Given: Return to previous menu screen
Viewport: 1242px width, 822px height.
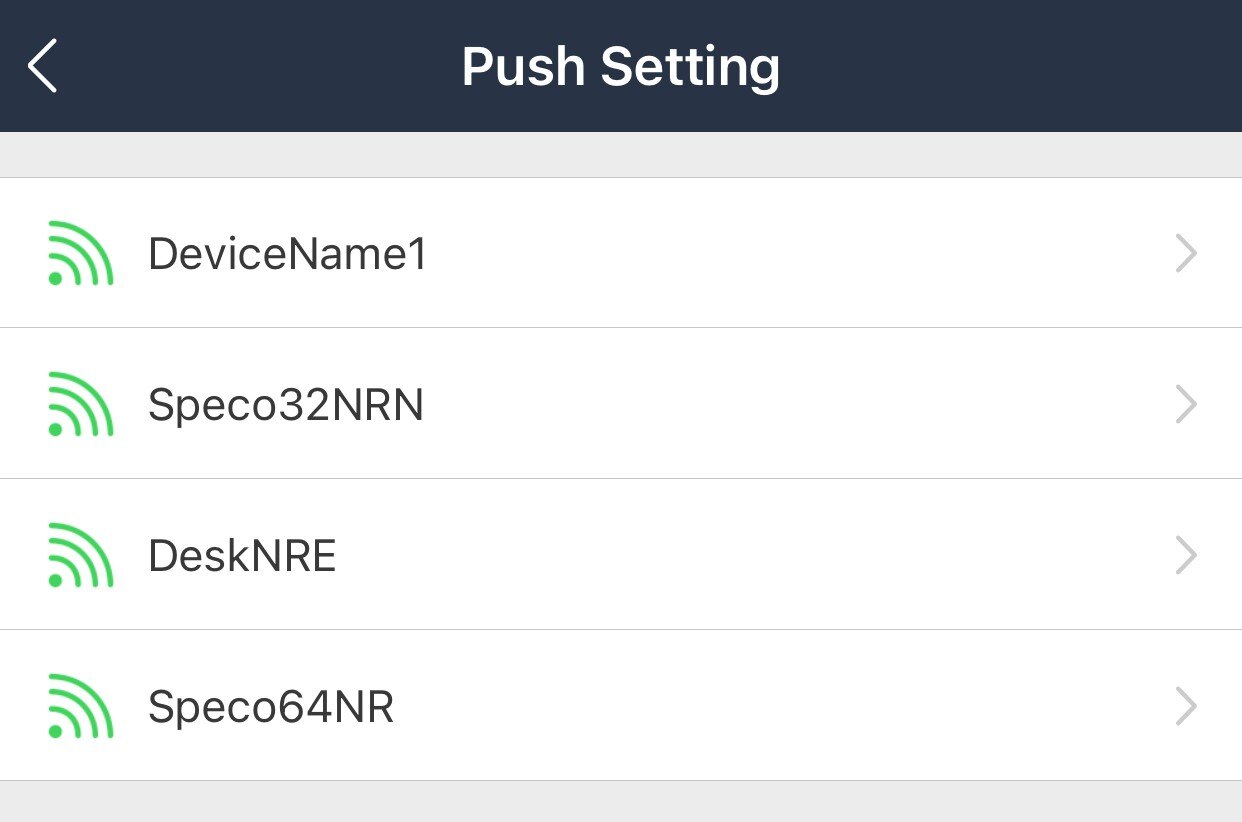Looking at the screenshot, I should [43, 65].
